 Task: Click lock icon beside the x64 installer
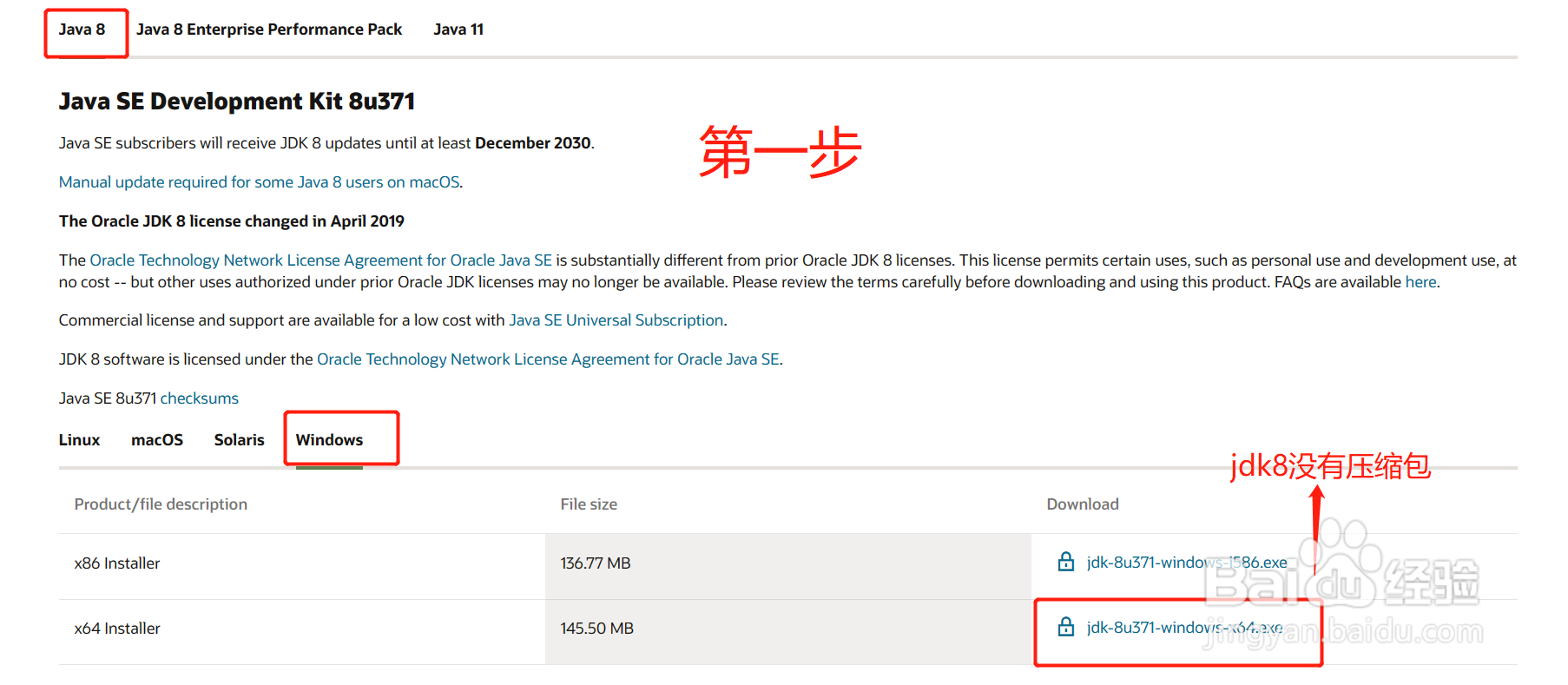[1066, 627]
